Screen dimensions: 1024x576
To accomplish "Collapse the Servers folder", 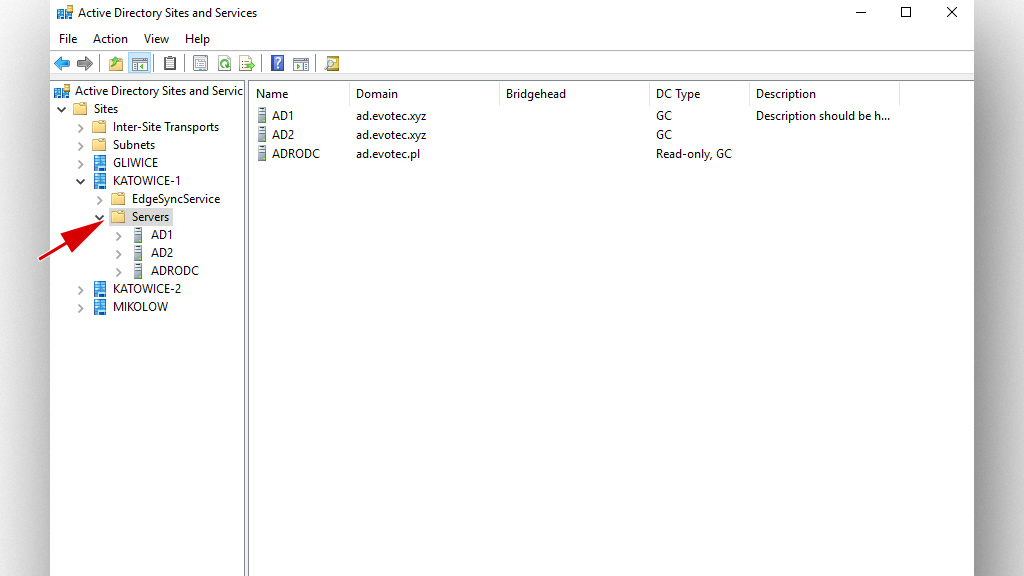I will 99,217.
